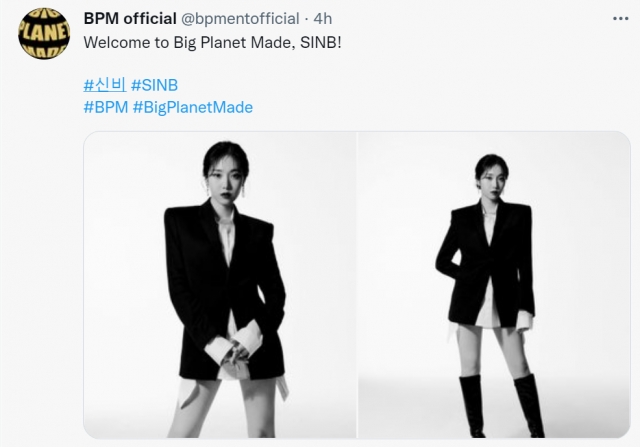
Task: Search the underlined hashtag on the third line
Action: (x=105, y=85)
